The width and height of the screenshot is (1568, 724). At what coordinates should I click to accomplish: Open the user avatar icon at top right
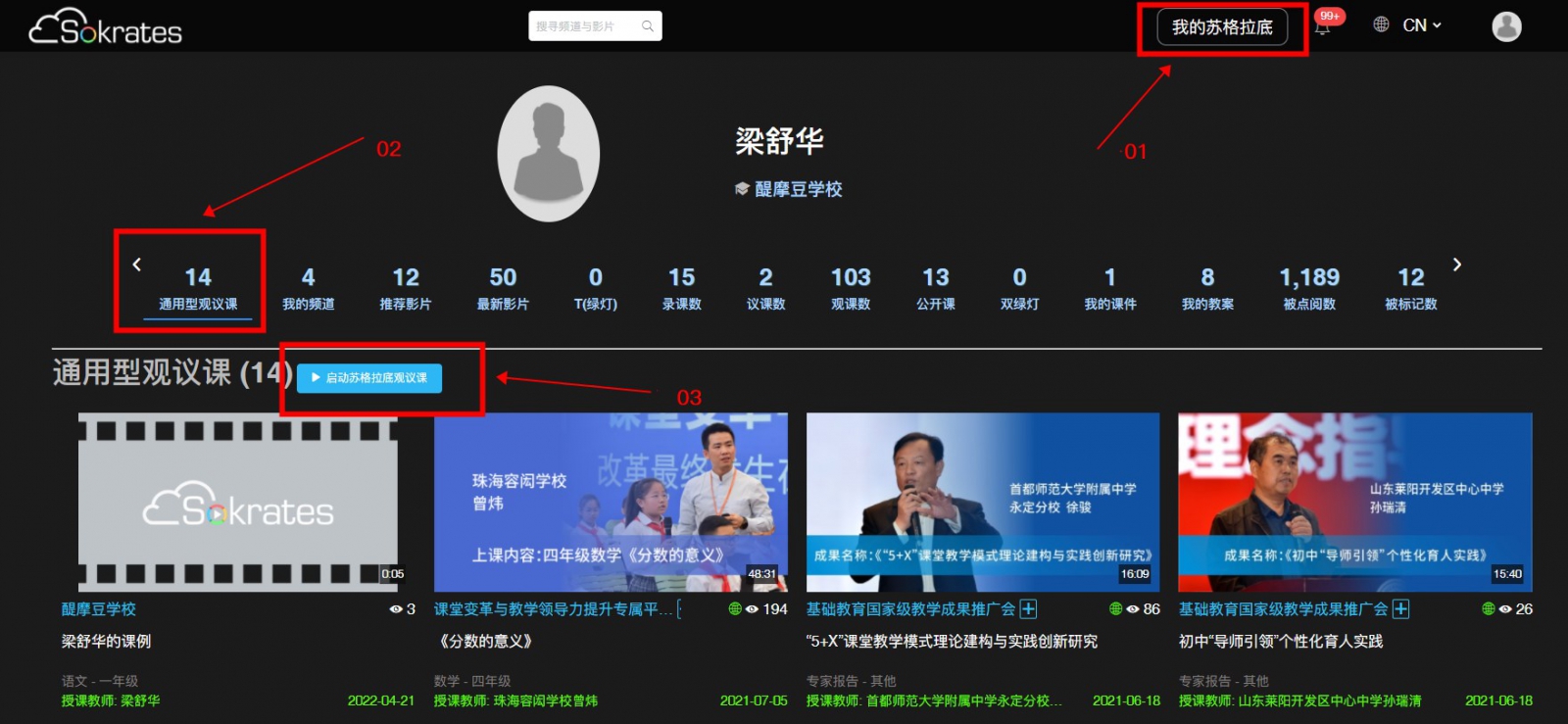pyautogui.click(x=1506, y=26)
